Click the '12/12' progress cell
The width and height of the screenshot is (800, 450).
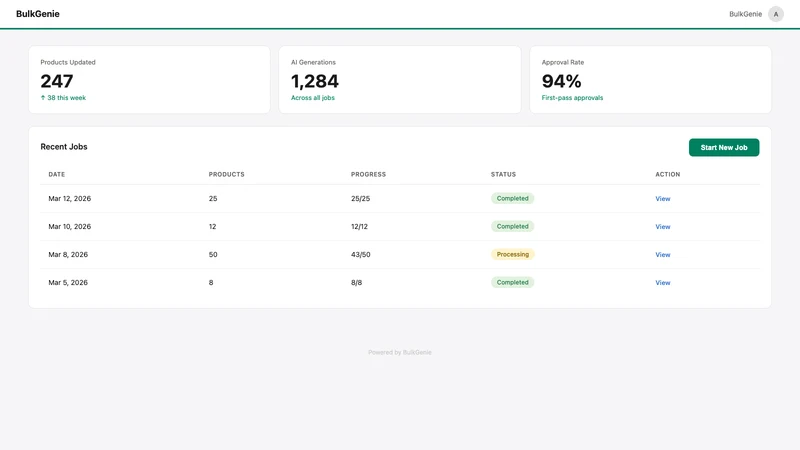tap(359, 227)
